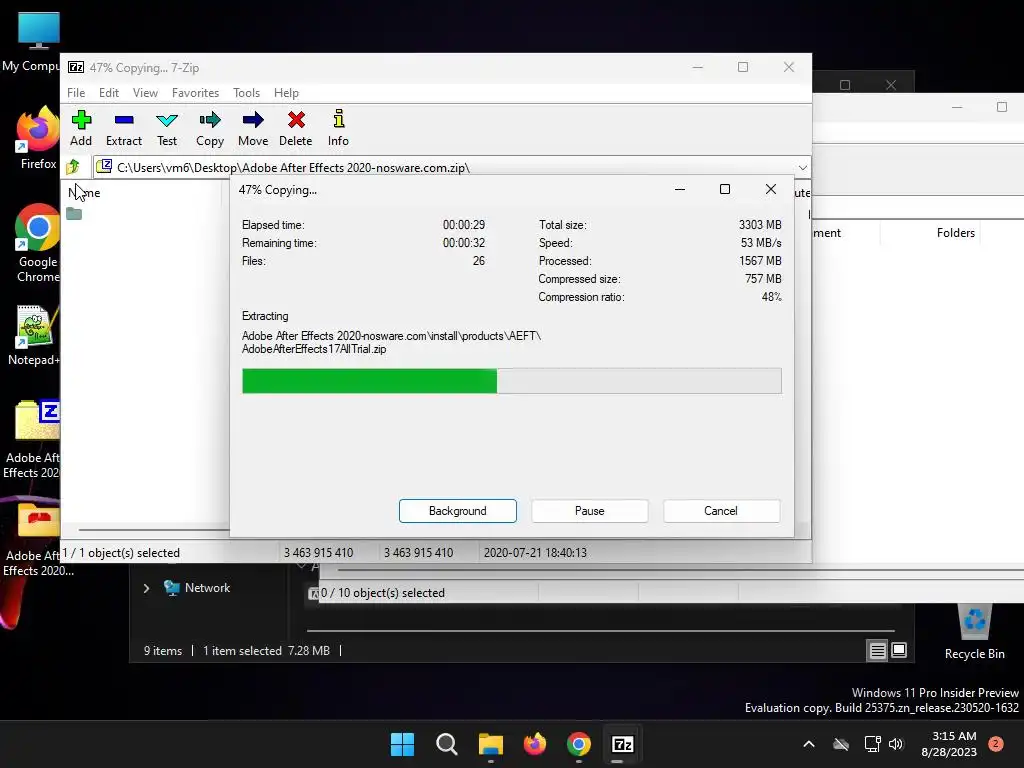Viewport: 1024px width, 768px height.
Task: Open Firefox from taskbar
Action: click(x=535, y=744)
